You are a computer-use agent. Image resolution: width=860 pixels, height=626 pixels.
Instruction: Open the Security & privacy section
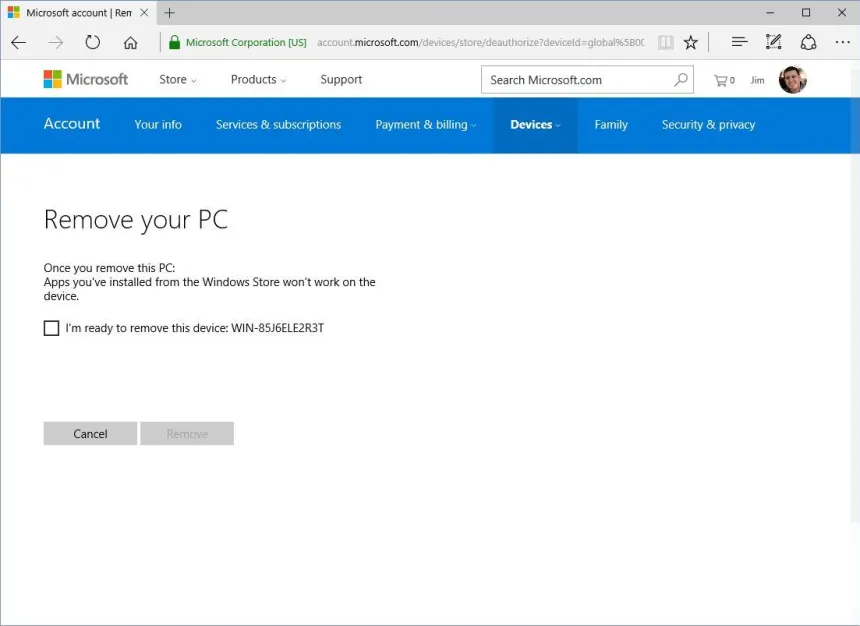coord(708,125)
